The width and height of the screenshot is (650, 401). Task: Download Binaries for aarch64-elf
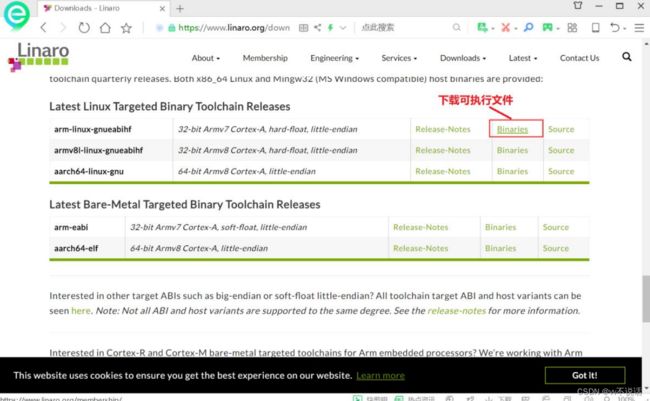(x=500, y=248)
